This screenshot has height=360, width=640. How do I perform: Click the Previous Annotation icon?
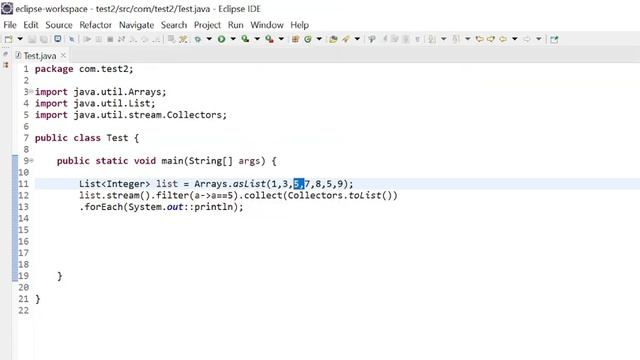[x=456, y=39]
